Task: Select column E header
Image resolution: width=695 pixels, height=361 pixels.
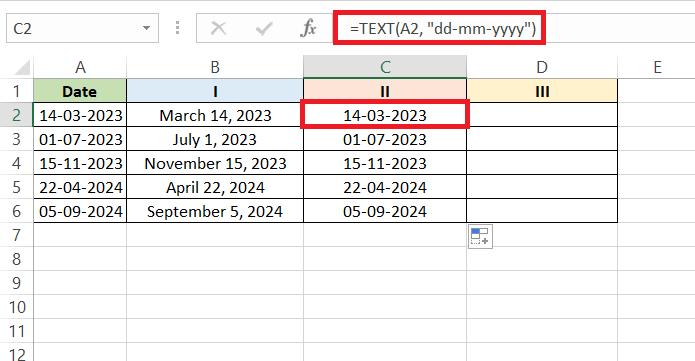Action: pos(657,67)
